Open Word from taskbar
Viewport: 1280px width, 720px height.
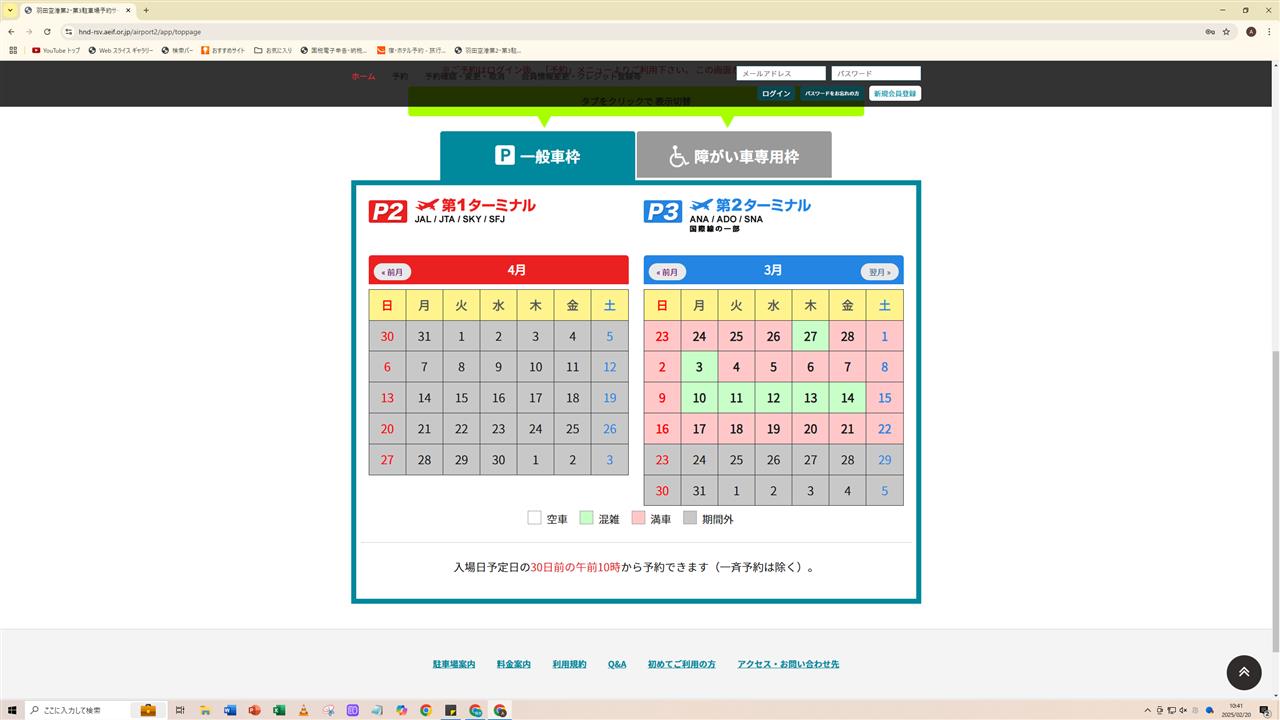click(x=230, y=710)
